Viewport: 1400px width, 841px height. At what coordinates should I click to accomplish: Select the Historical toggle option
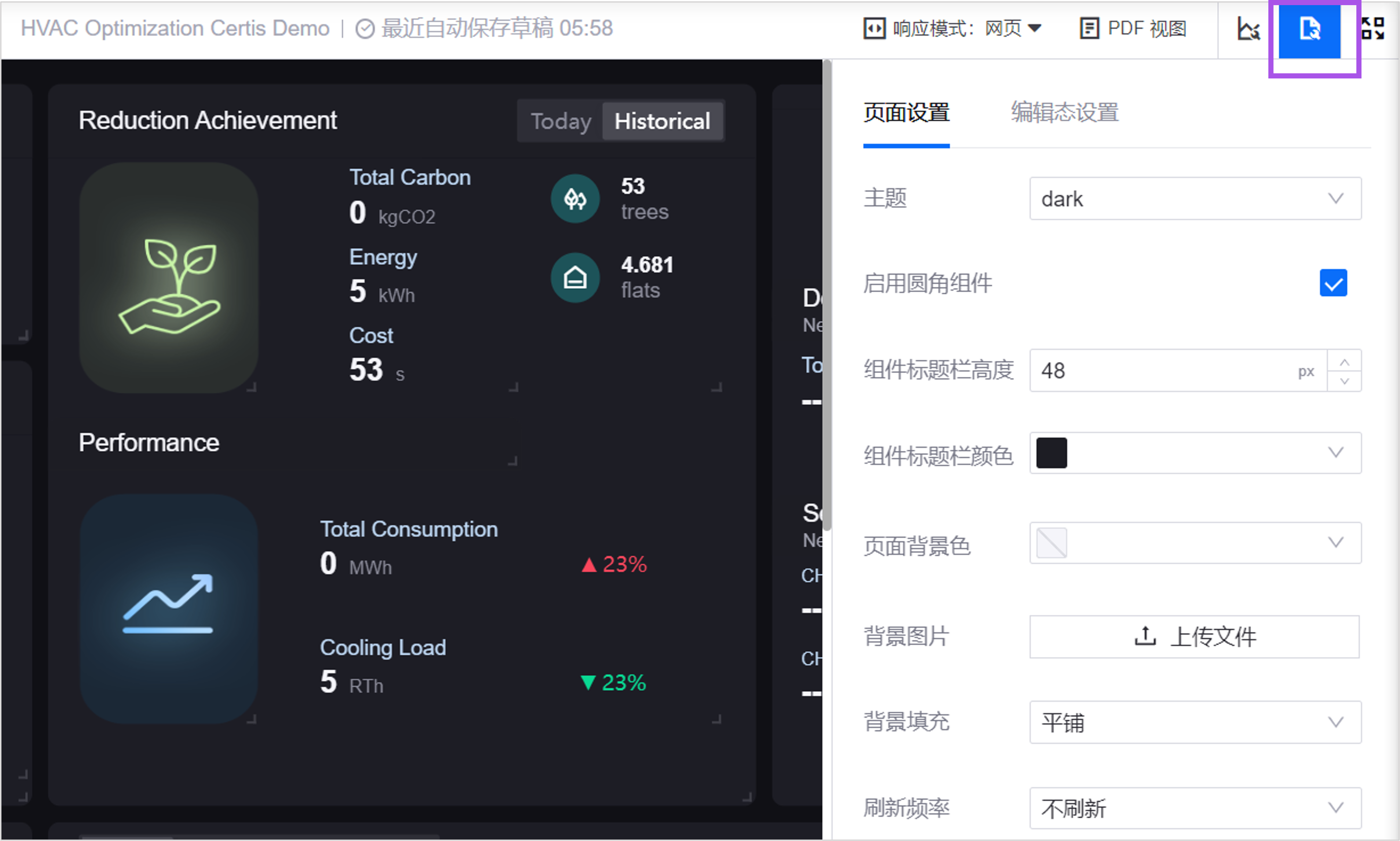tap(662, 121)
